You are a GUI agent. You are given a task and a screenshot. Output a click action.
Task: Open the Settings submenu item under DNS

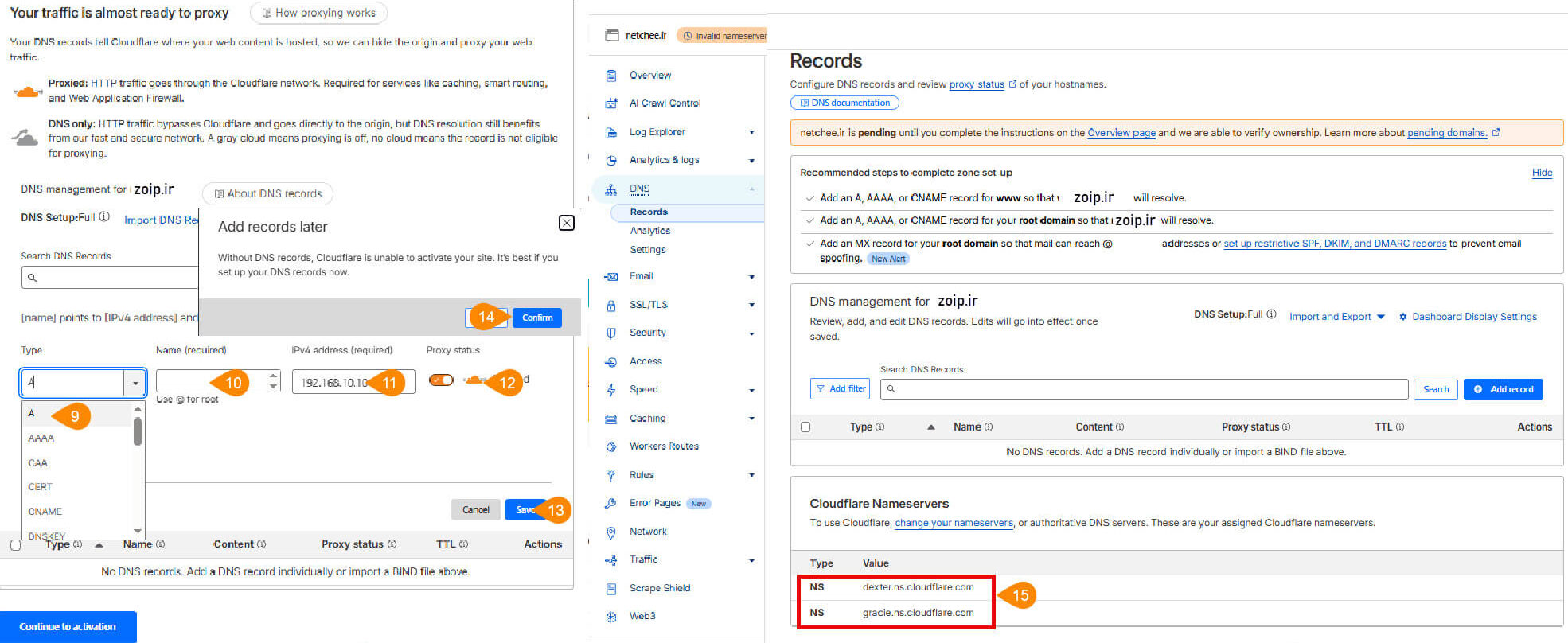coord(648,250)
